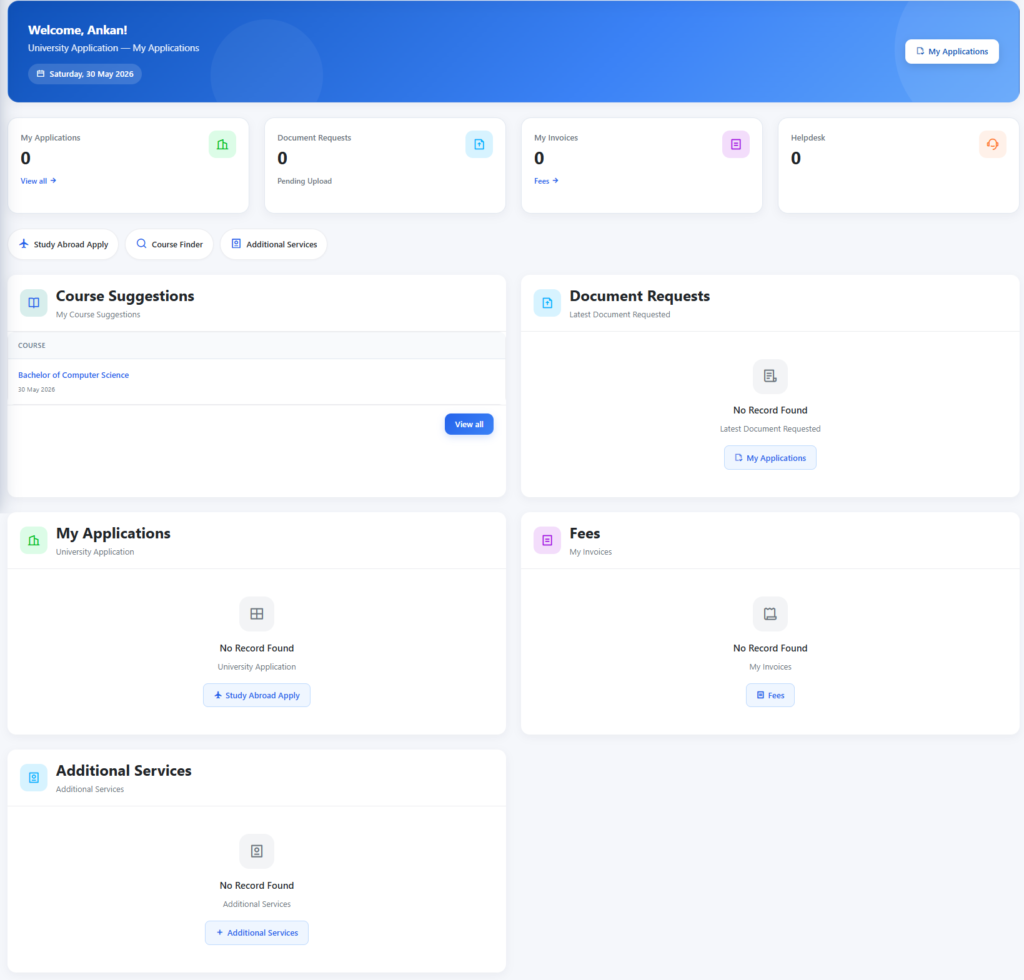Image resolution: width=1024 pixels, height=980 pixels.
Task: Click the badge icon beside Additional Services heading
Action: coord(33,778)
